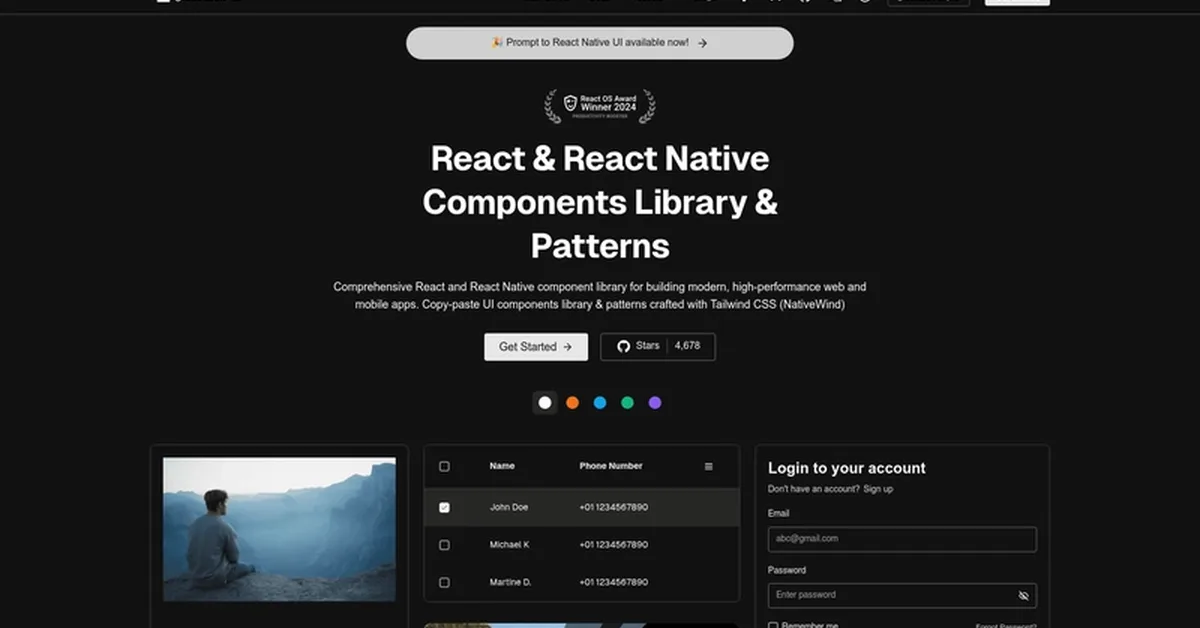Select the purple theme color swatch
1200x628 pixels.
point(655,402)
